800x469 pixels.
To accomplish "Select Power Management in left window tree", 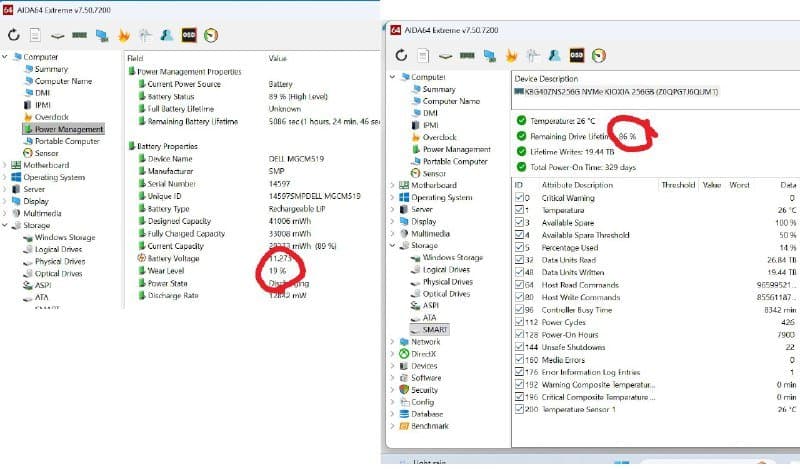I will pos(64,129).
